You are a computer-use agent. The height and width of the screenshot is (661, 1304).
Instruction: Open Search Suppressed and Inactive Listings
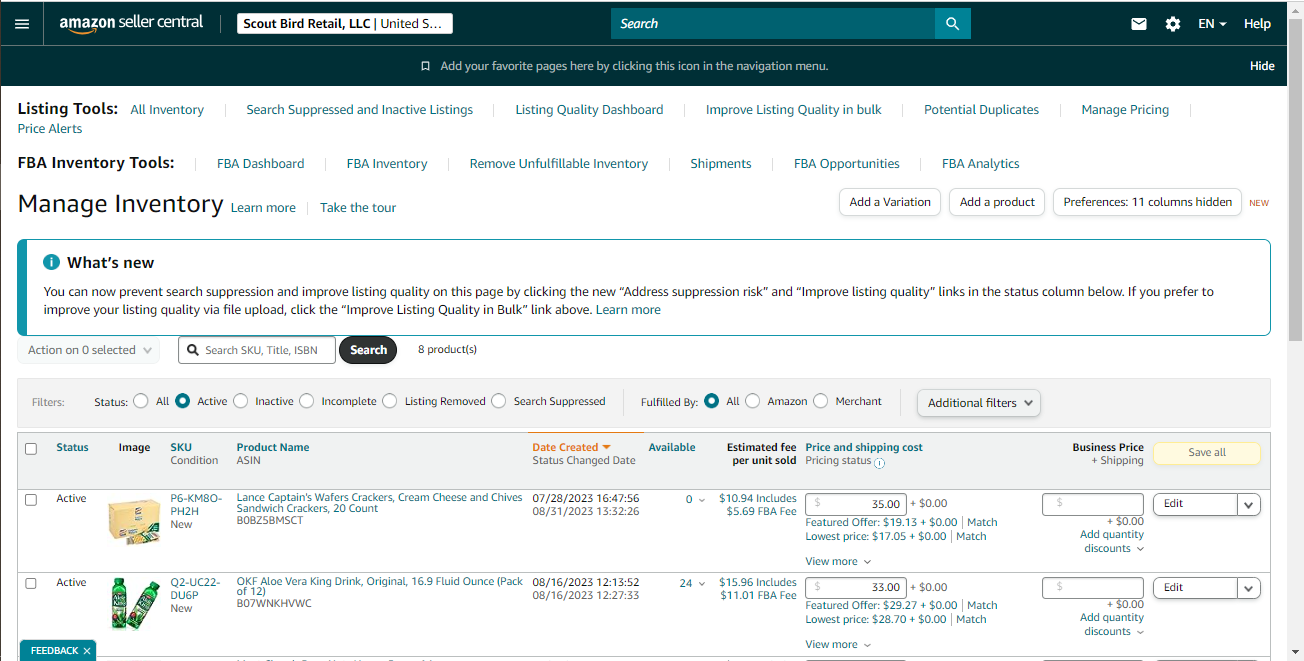tap(360, 110)
